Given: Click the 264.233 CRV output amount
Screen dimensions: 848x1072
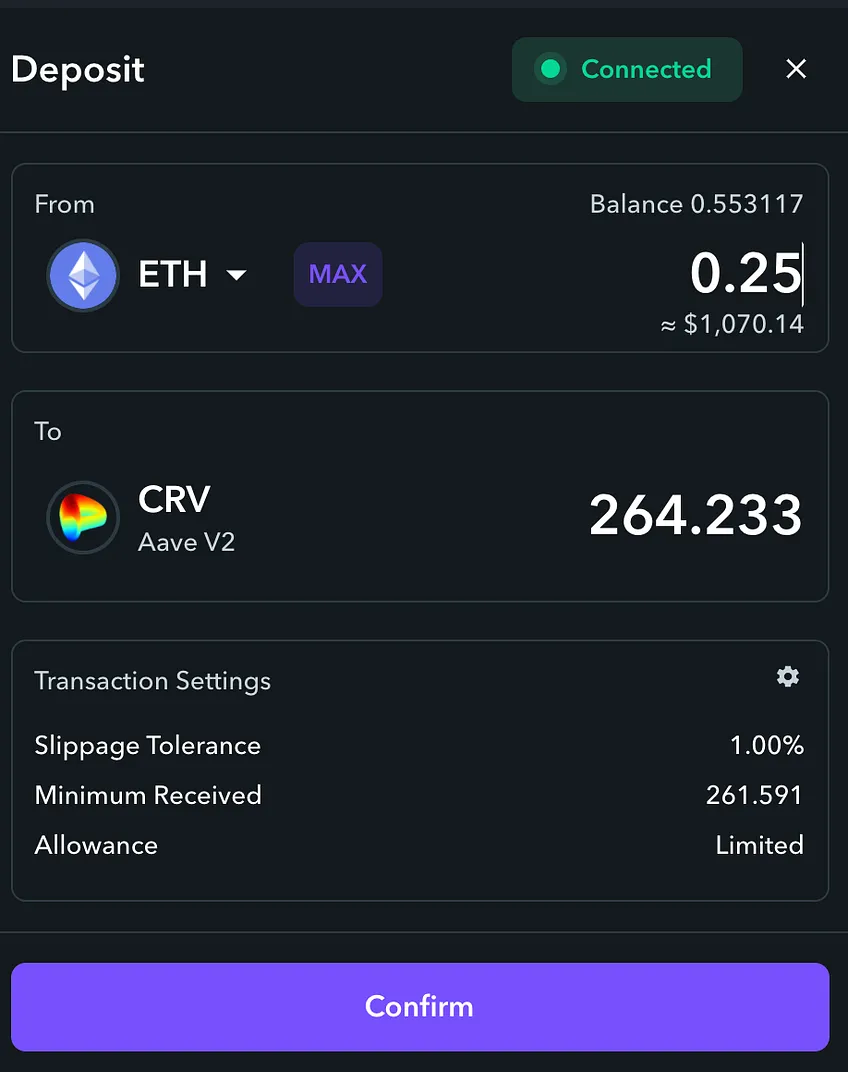Looking at the screenshot, I should tap(695, 515).
